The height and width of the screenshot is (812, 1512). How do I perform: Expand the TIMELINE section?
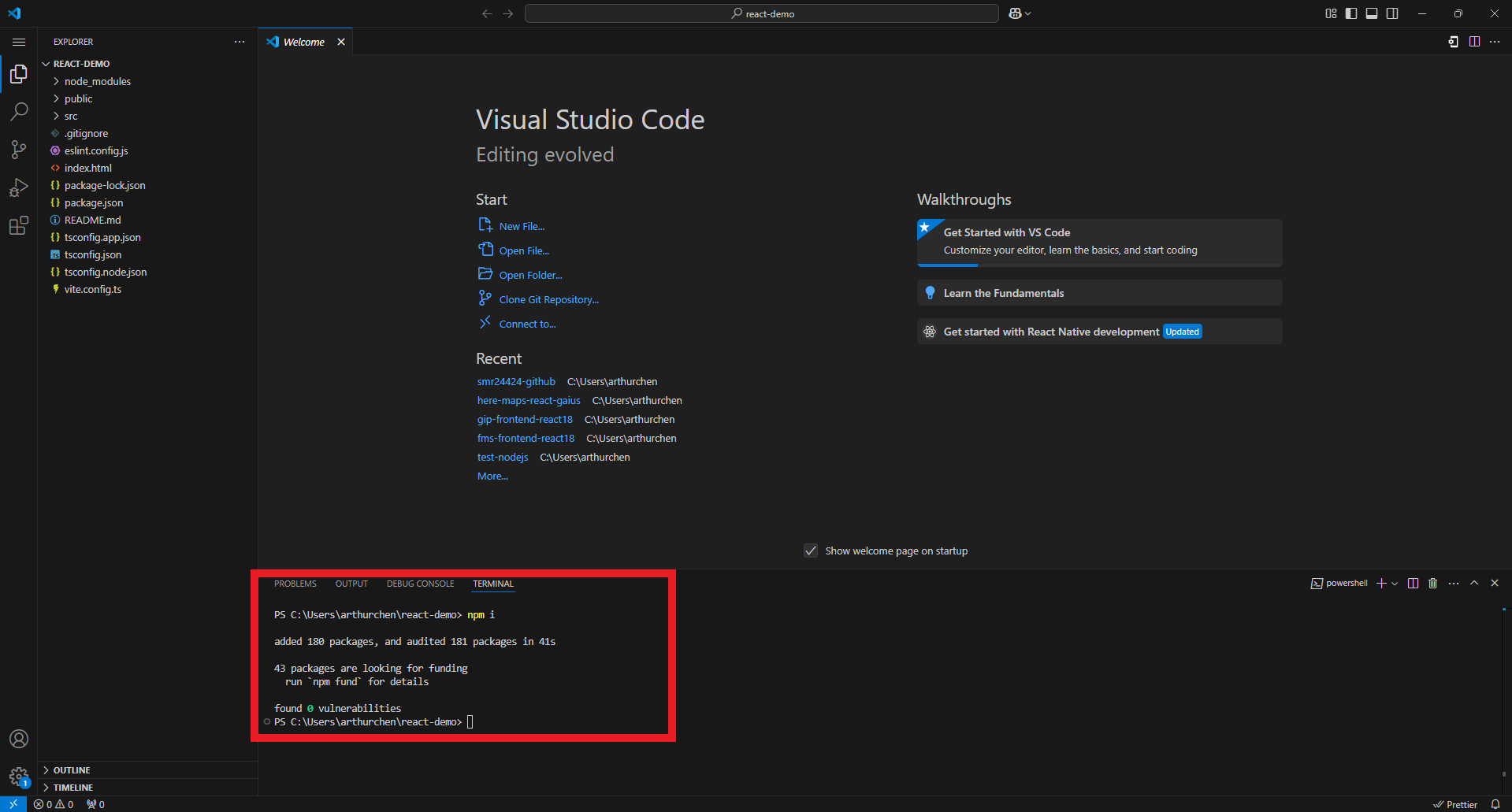point(148,788)
